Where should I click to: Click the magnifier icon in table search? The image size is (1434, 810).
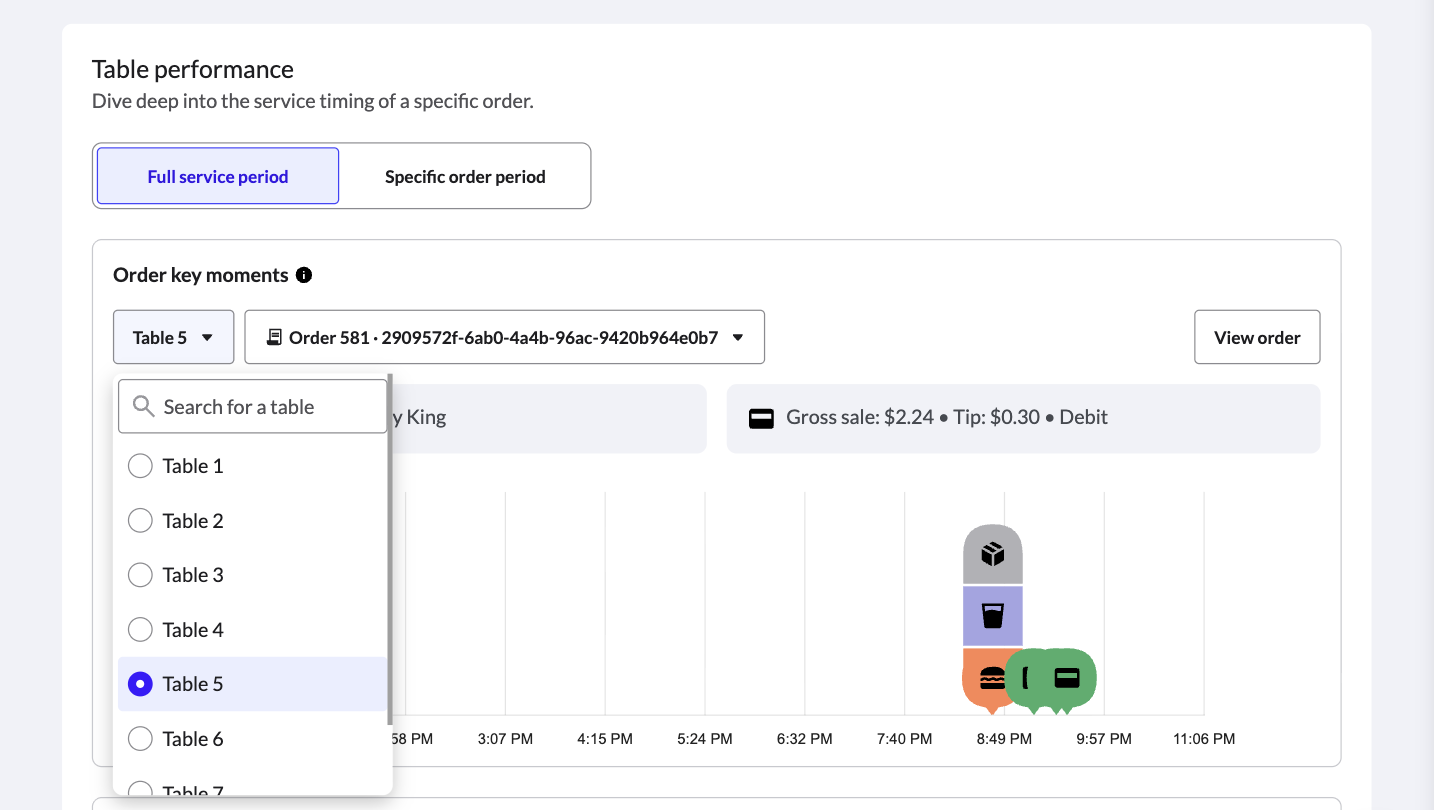pyautogui.click(x=144, y=406)
